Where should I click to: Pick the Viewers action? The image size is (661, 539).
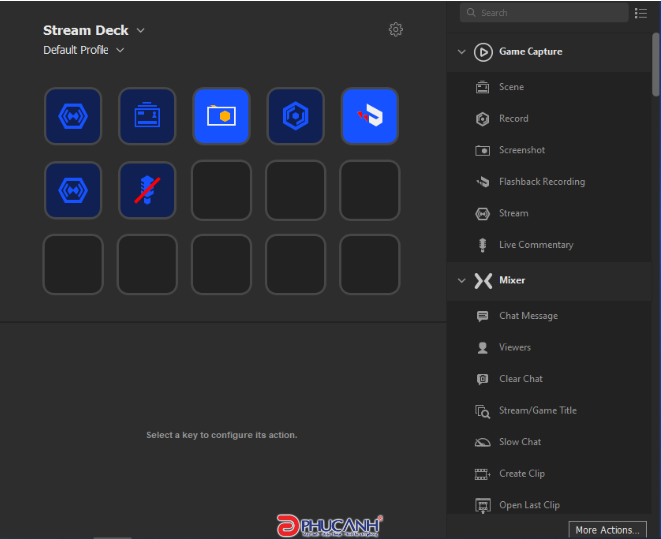[x=549, y=347]
